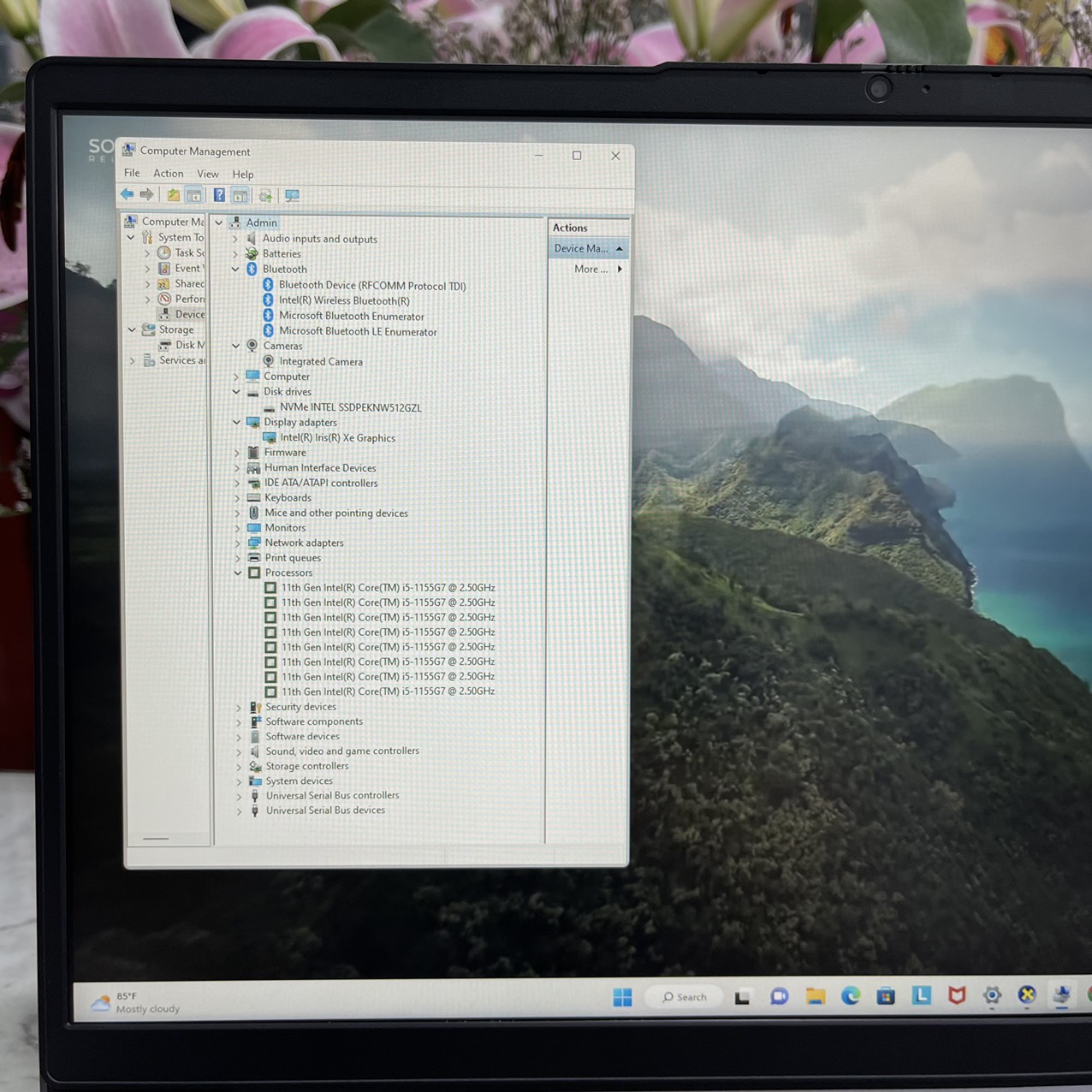Select Universal Serial Bus devices
The width and height of the screenshot is (1092, 1092).
point(325,810)
